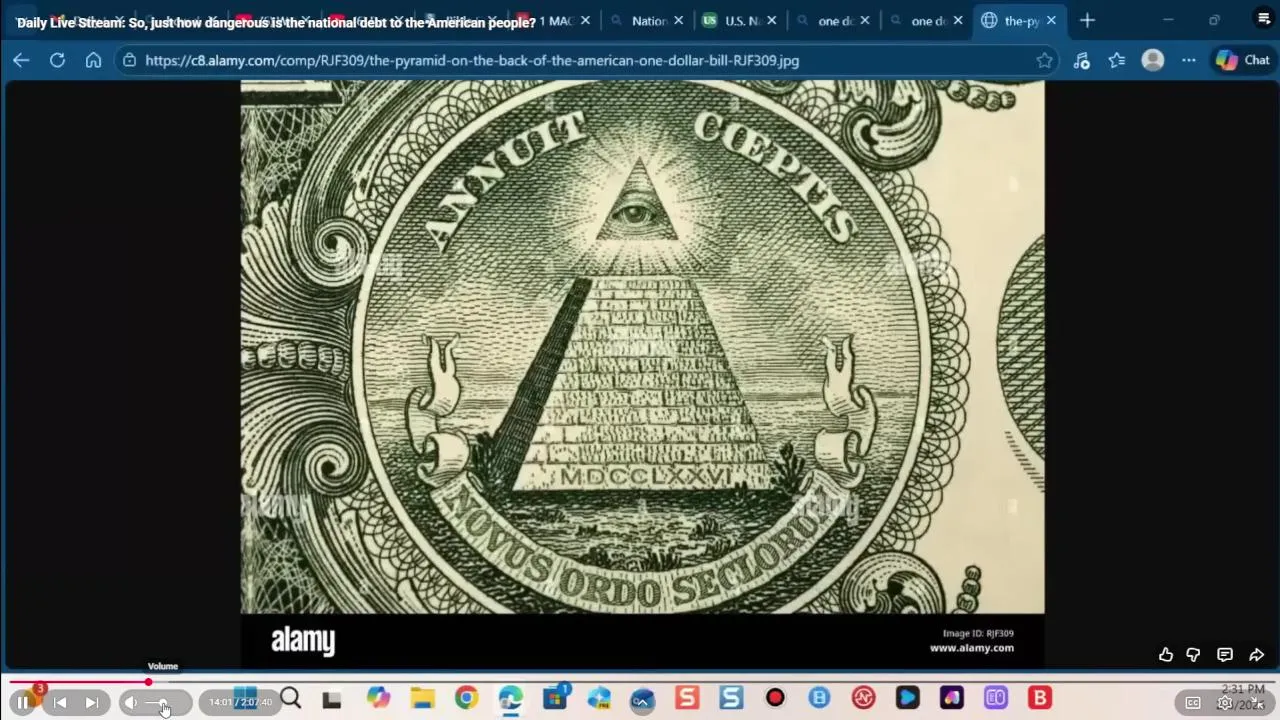Open the red S Snagit taskbar icon

coord(687,698)
